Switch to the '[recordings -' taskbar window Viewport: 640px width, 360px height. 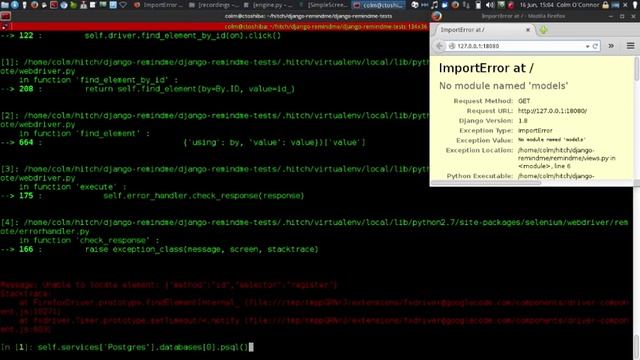pos(213,5)
